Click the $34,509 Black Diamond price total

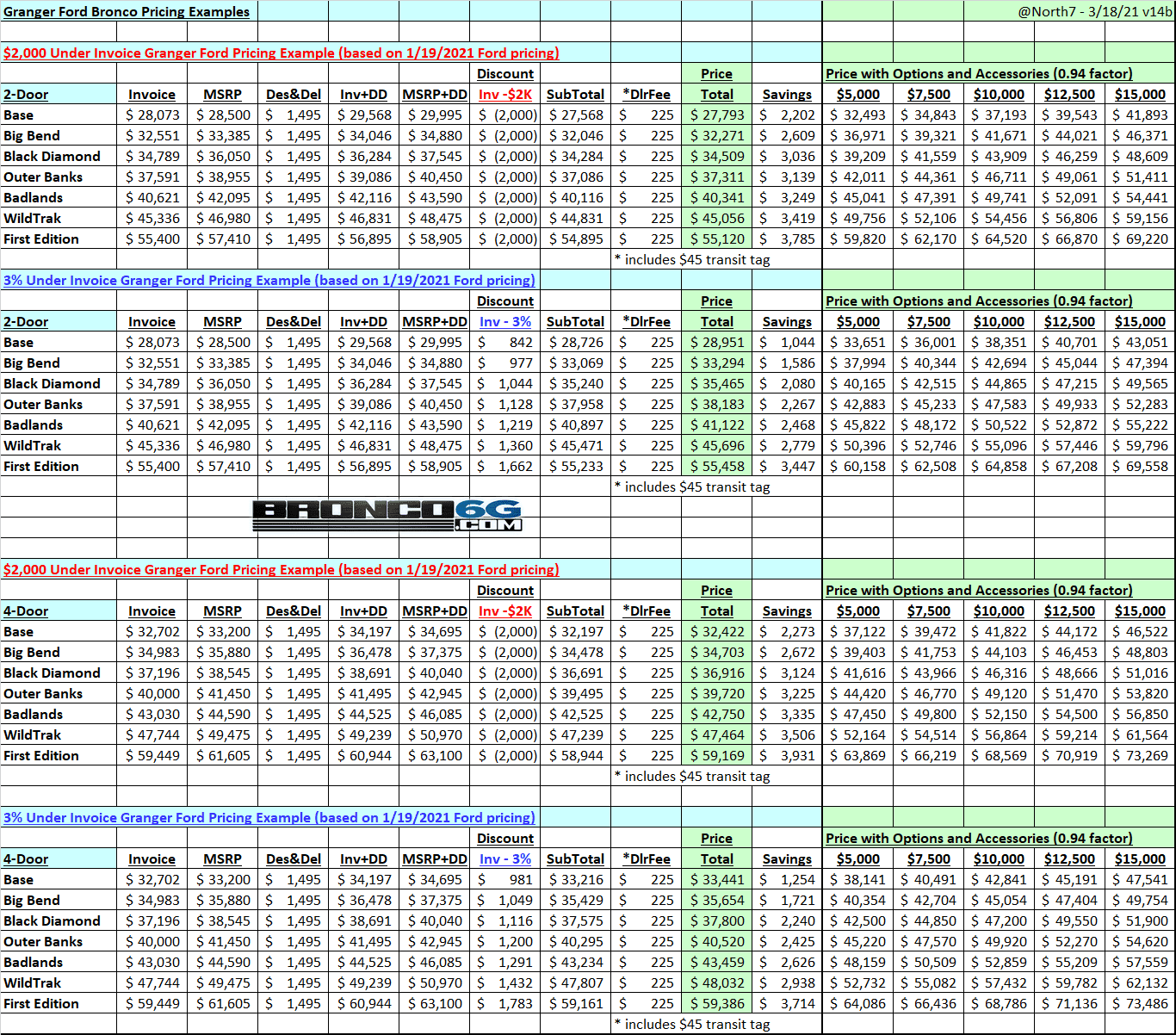pyautogui.click(x=716, y=156)
